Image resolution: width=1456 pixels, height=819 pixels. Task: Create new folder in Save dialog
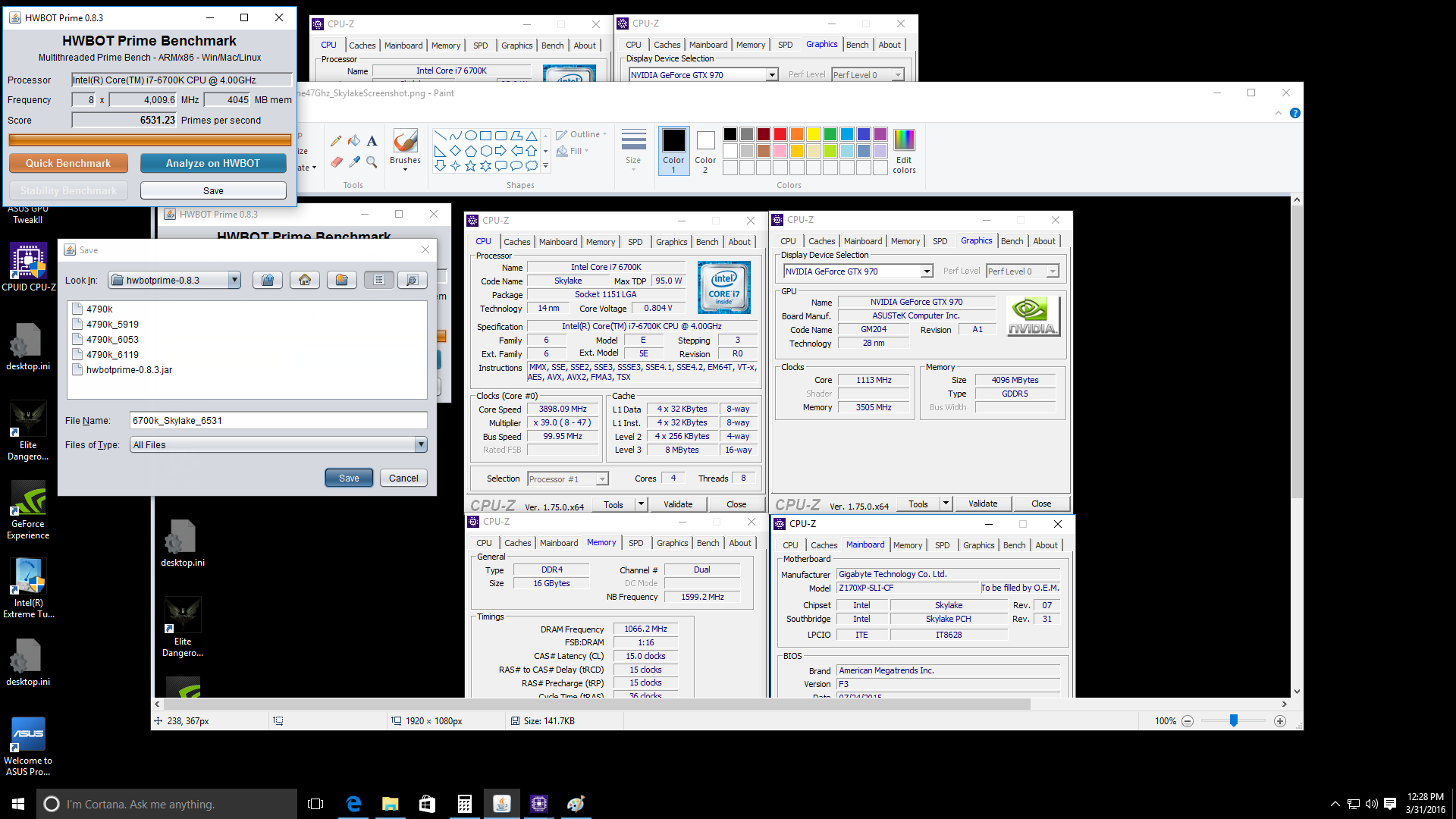coord(342,280)
